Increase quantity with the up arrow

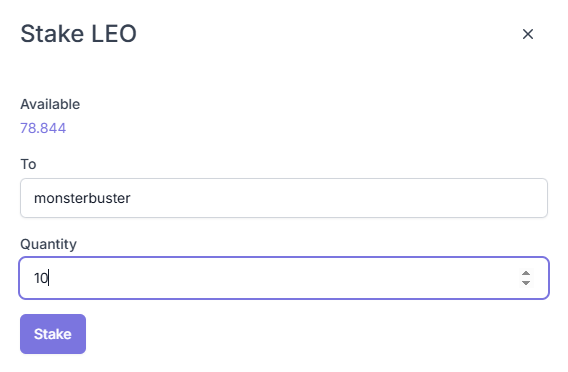(526, 273)
